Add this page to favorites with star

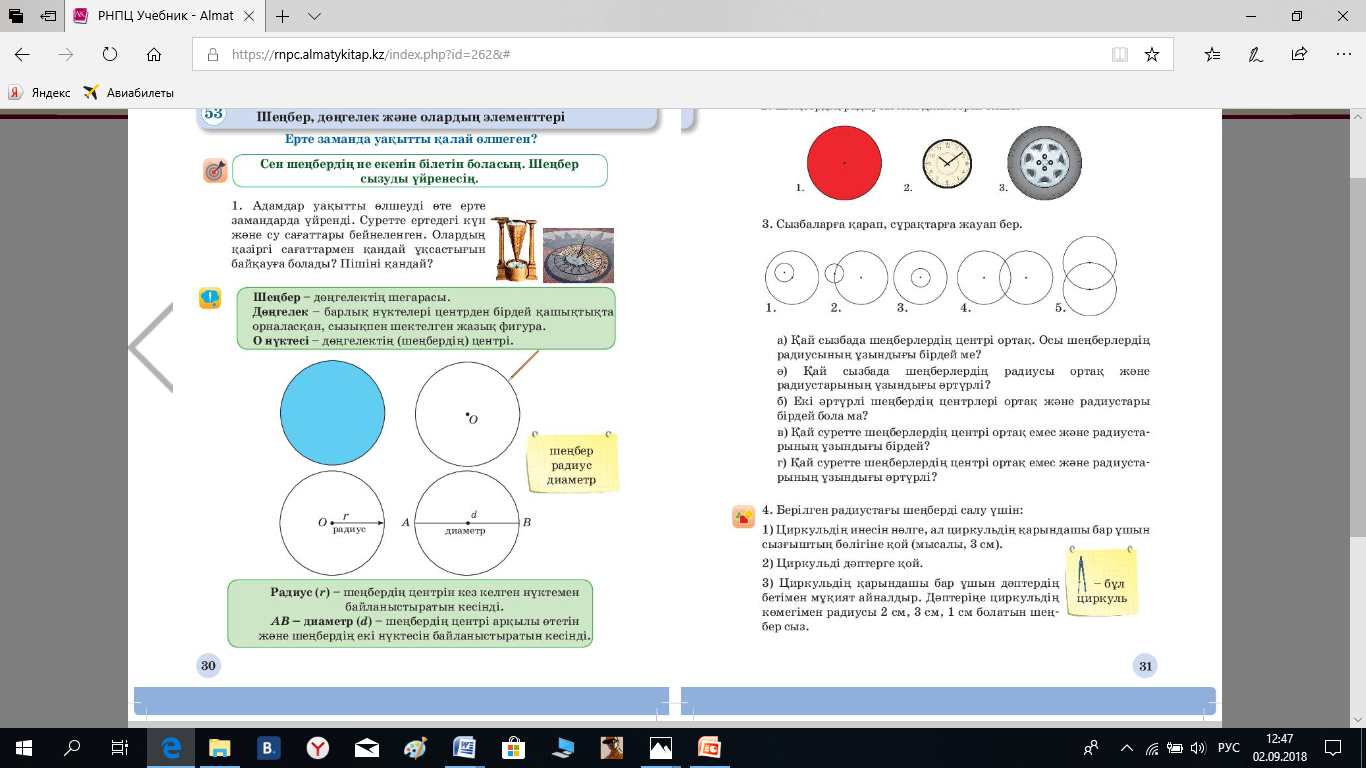pyautogui.click(x=1152, y=55)
